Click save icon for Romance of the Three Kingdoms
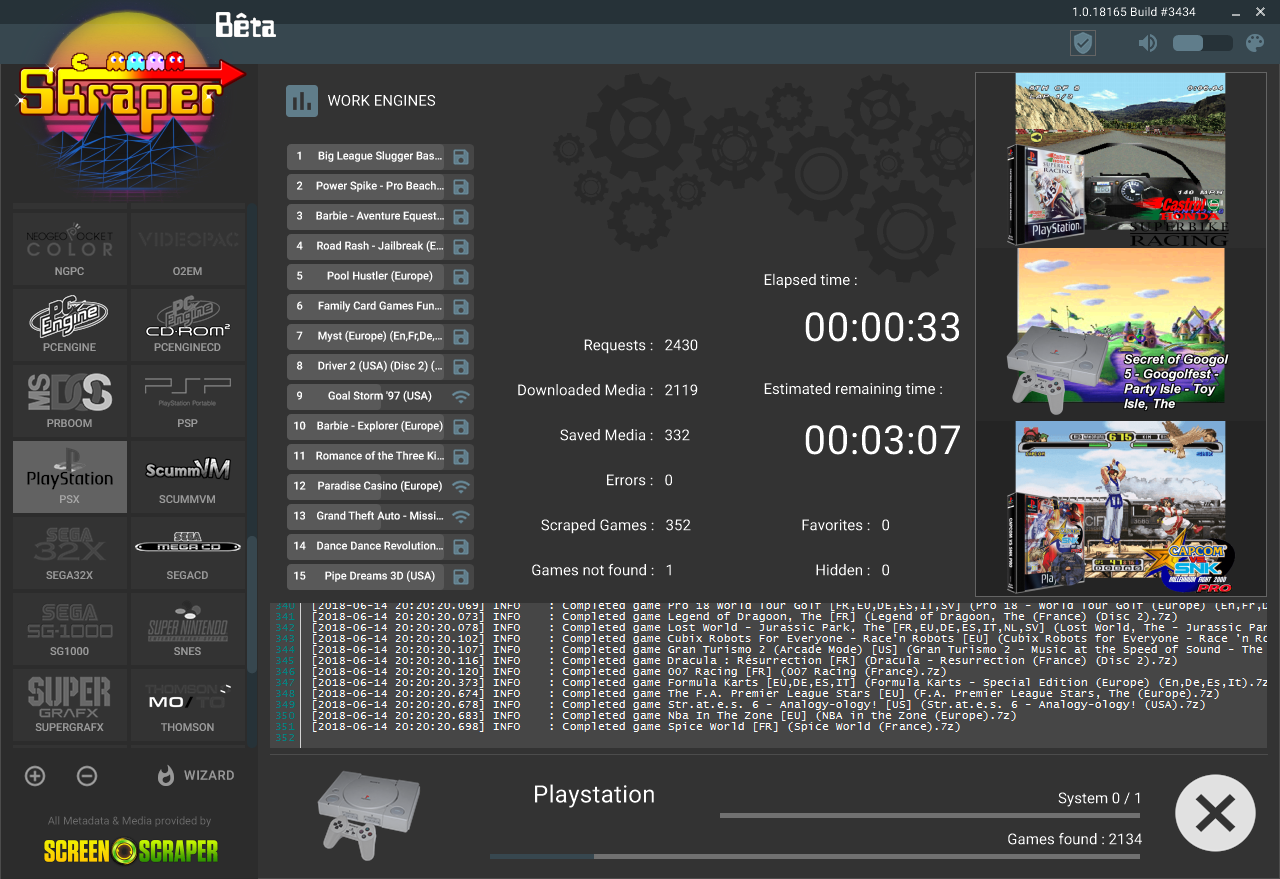This screenshot has height=879, width=1280. [x=460, y=457]
